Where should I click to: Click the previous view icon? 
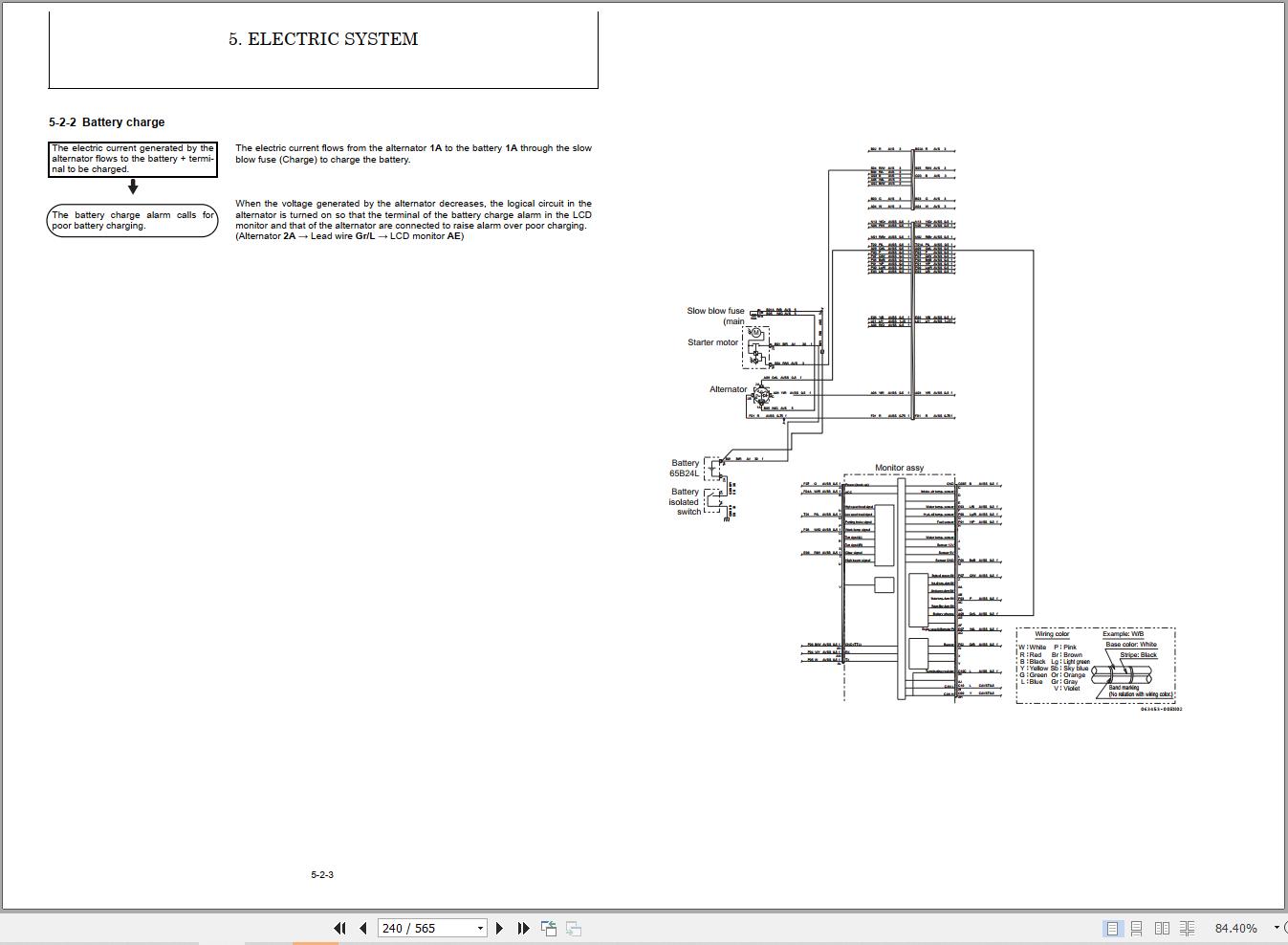[549, 928]
